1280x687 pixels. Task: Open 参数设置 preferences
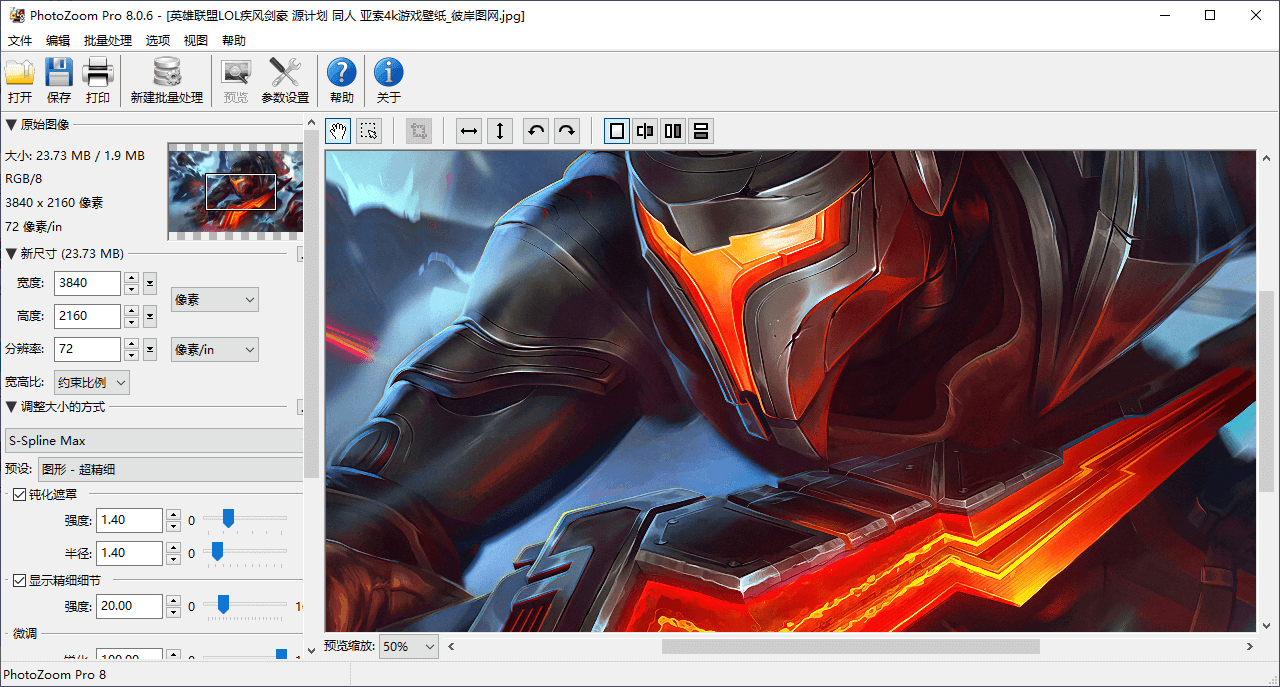coord(285,81)
